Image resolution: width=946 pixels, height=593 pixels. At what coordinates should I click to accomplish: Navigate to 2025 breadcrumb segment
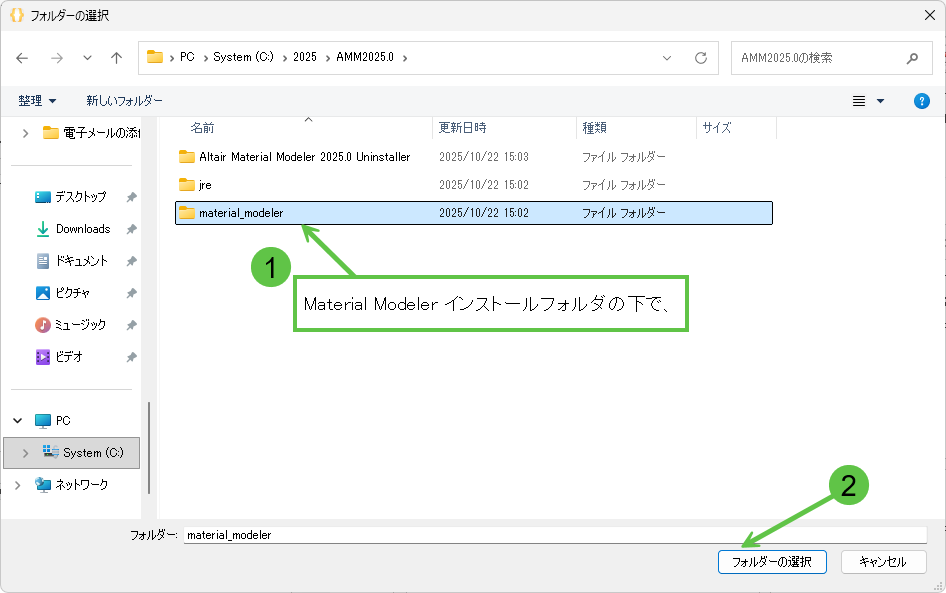(305, 57)
